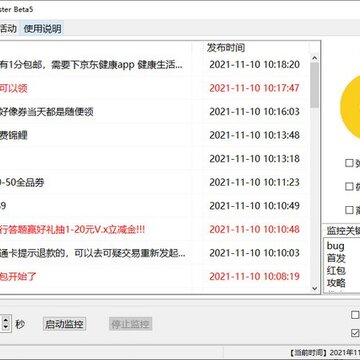This screenshot has width=360, height=360.
Task: Click the list scrollbar down arrow
Action: tap(315, 288)
